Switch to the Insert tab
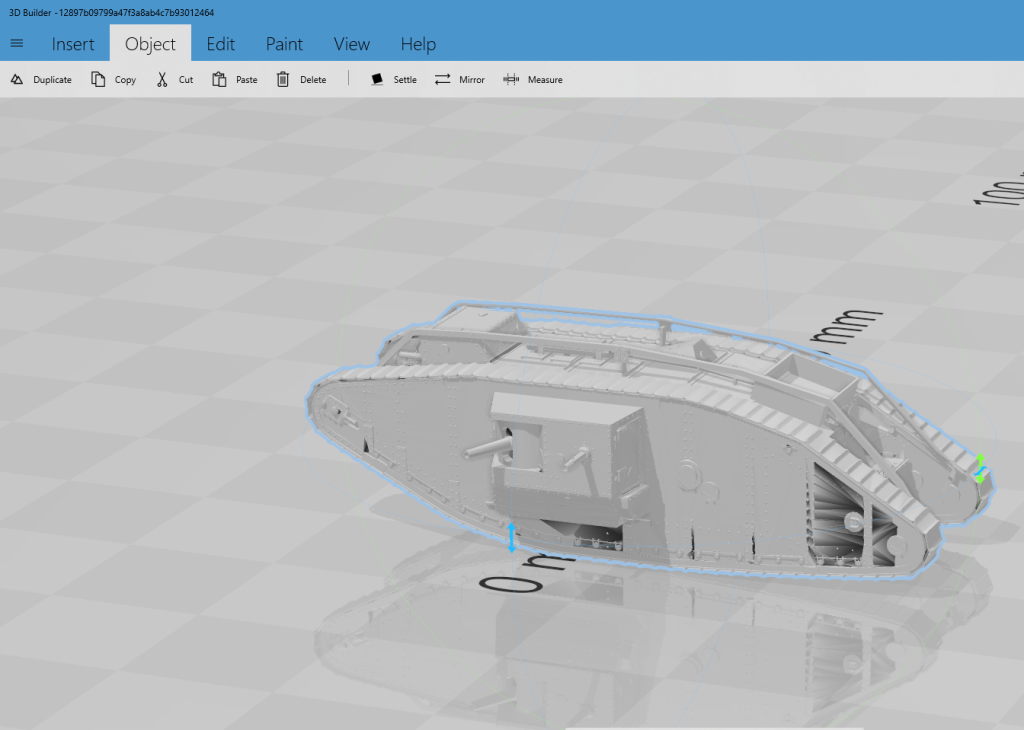This screenshot has width=1024, height=730. click(x=73, y=44)
